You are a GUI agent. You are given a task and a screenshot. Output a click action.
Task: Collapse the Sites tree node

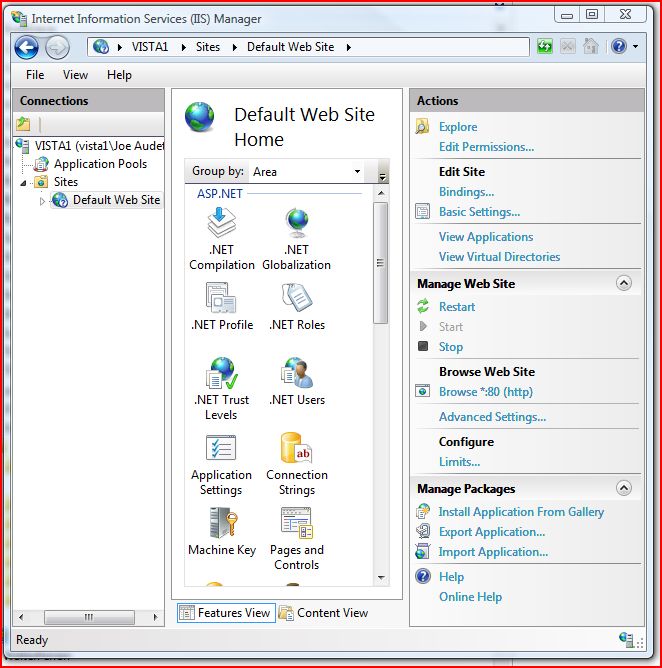tap(23, 183)
